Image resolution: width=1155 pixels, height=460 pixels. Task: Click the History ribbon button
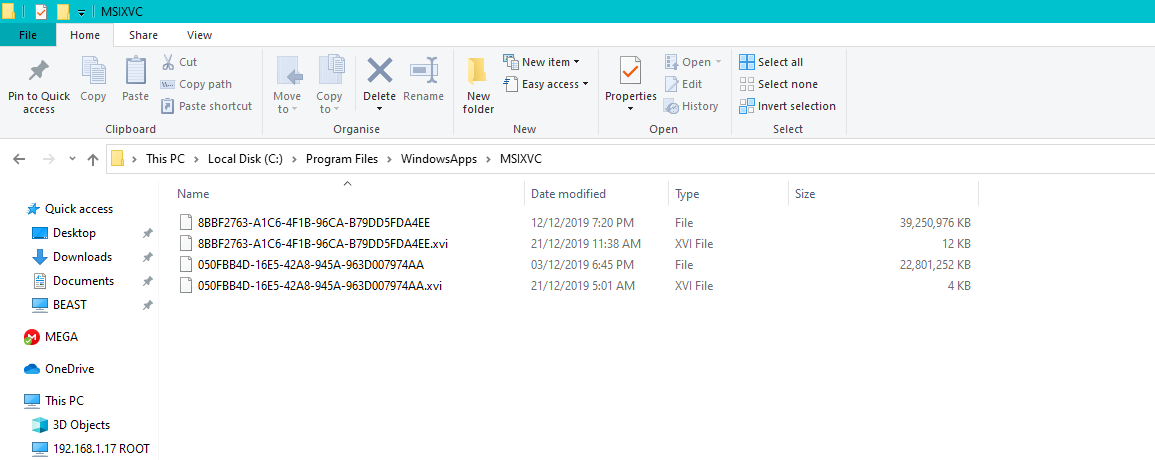click(x=691, y=106)
